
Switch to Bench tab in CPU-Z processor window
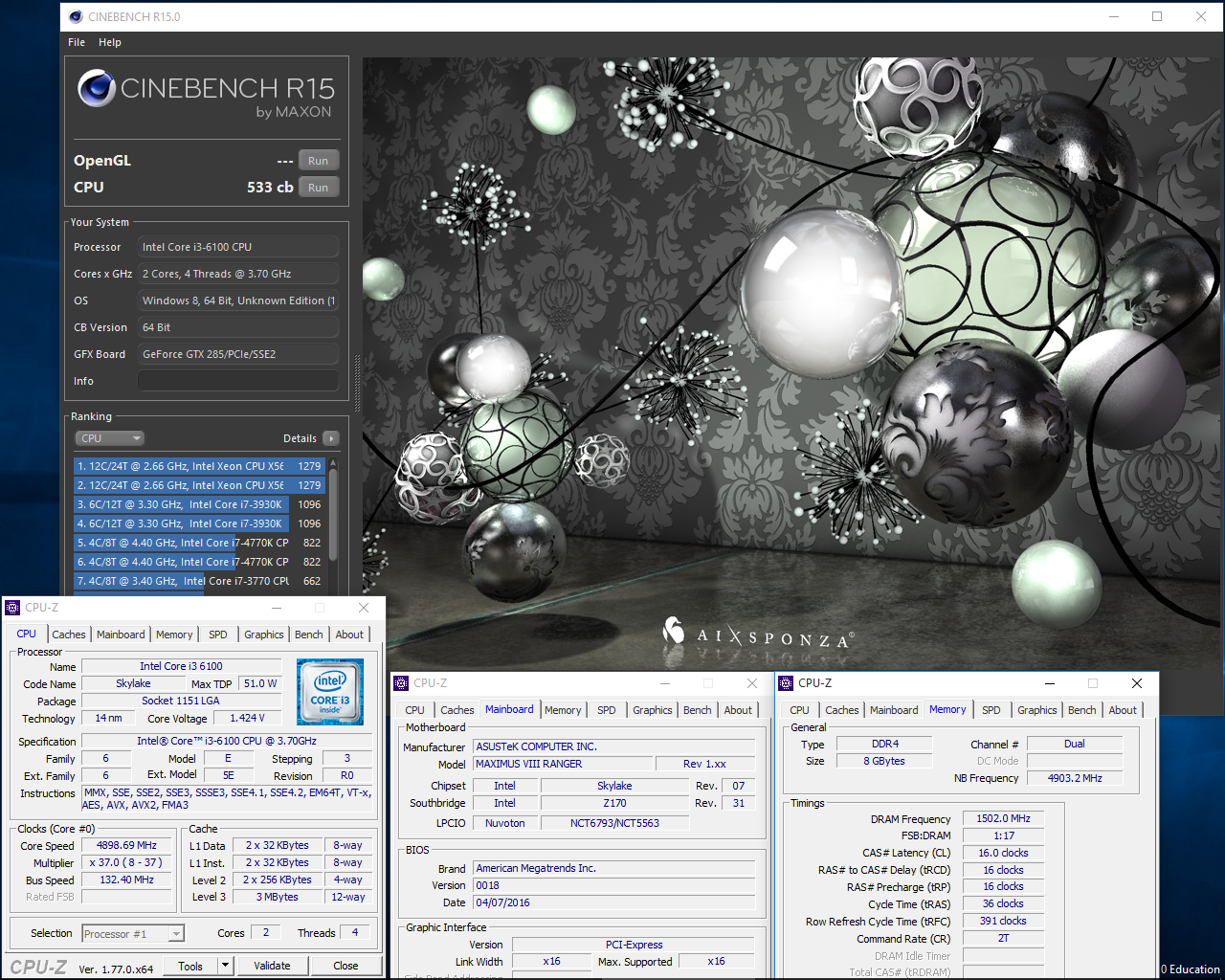pyautogui.click(x=309, y=635)
